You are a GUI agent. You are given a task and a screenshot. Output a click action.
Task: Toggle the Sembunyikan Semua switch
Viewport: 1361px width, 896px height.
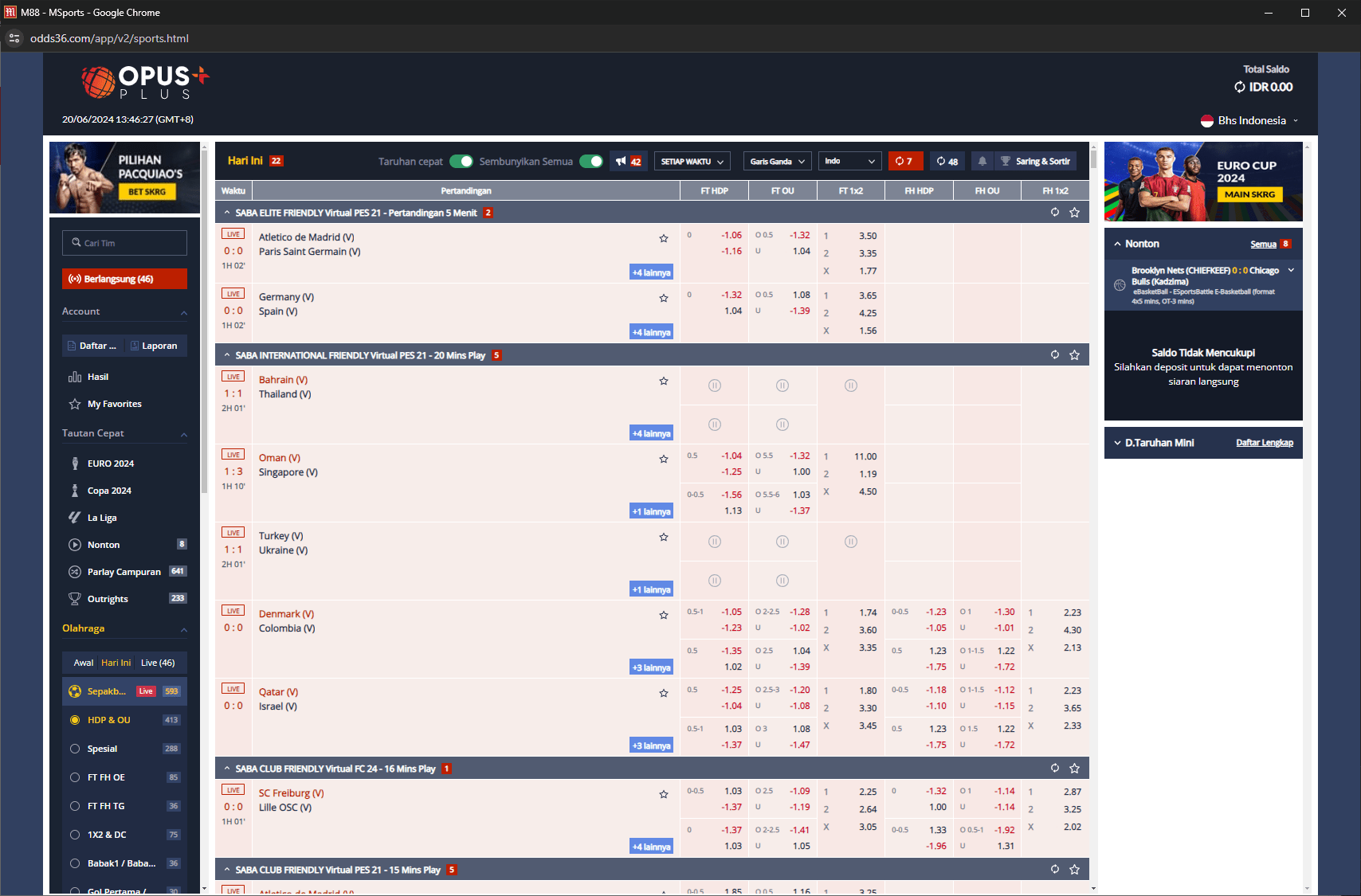590,162
